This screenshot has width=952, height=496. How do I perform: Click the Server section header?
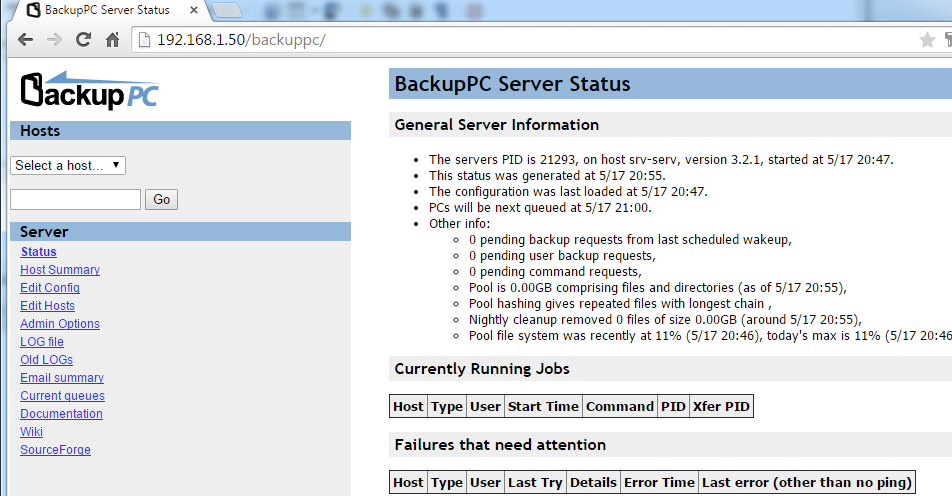(x=180, y=231)
